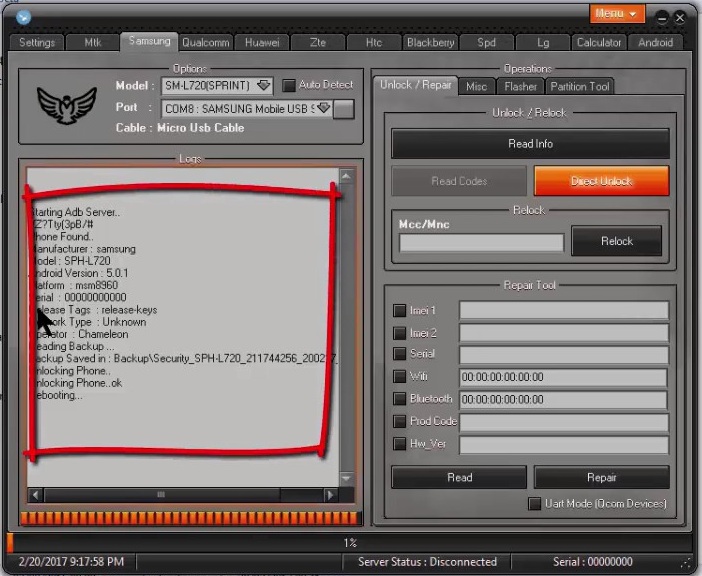Click the Read Codes button
The width and height of the screenshot is (702, 576).
[x=459, y=181]
